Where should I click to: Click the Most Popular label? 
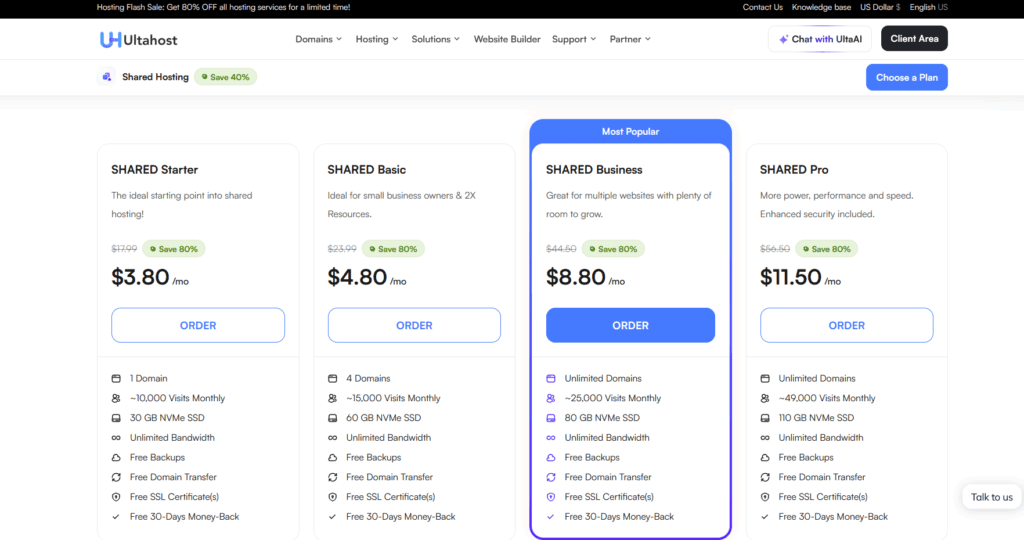click(x=630, y=131)
